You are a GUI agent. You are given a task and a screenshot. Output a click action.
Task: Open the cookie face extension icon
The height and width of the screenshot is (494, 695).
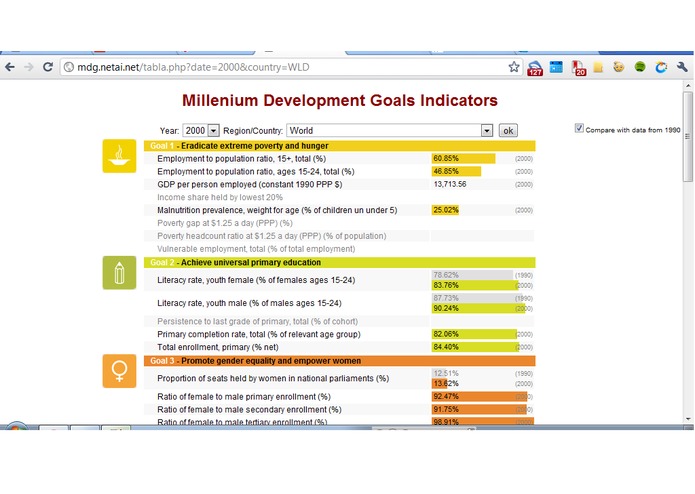coord(619,67)
